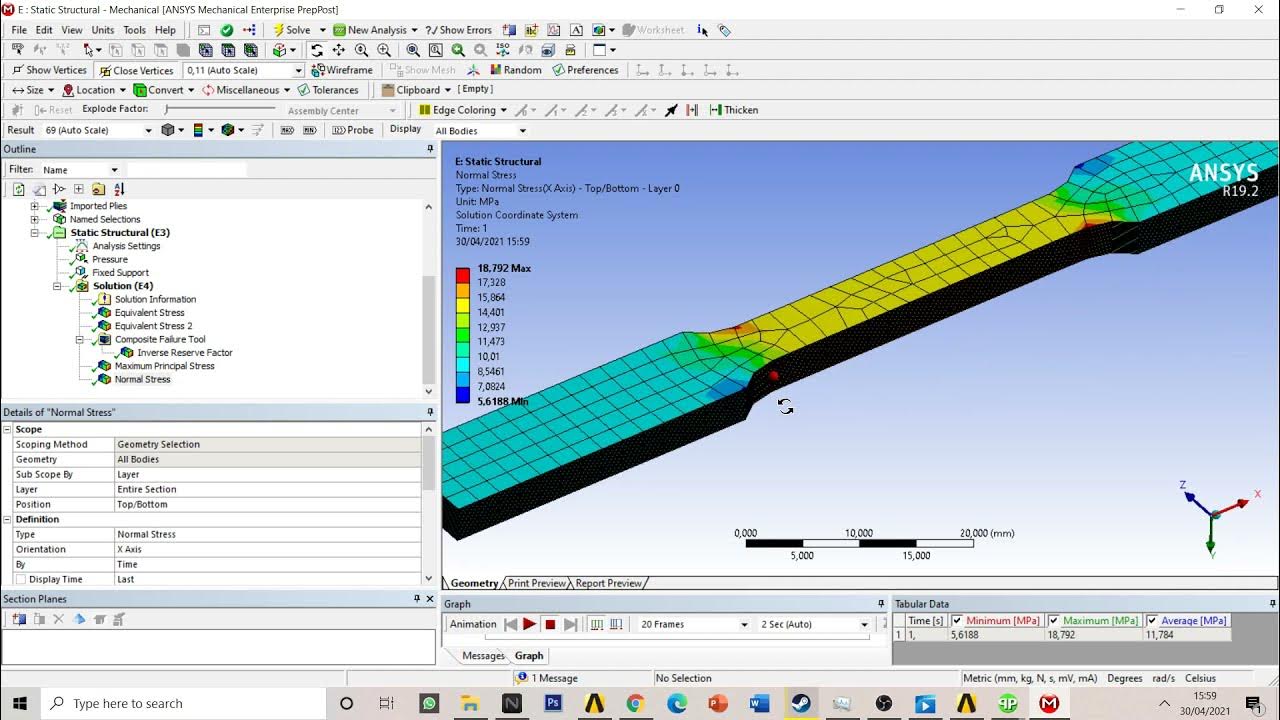
Task: Open the Tools menu
Action: click(x=134, y=30)
